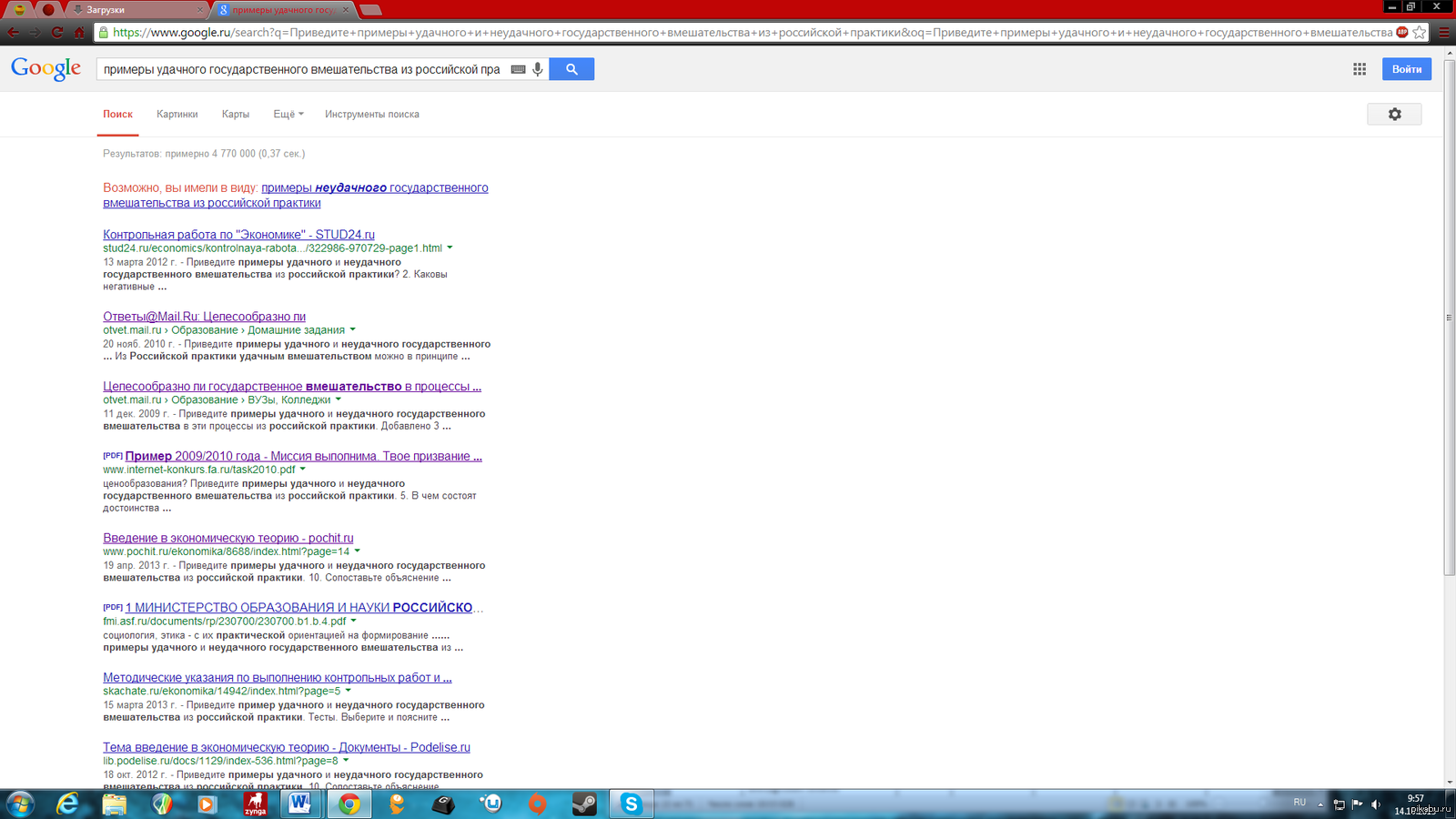Open search settings gear button
The height and width of the screenshot is (819, 1456).
pos(1394,114)
